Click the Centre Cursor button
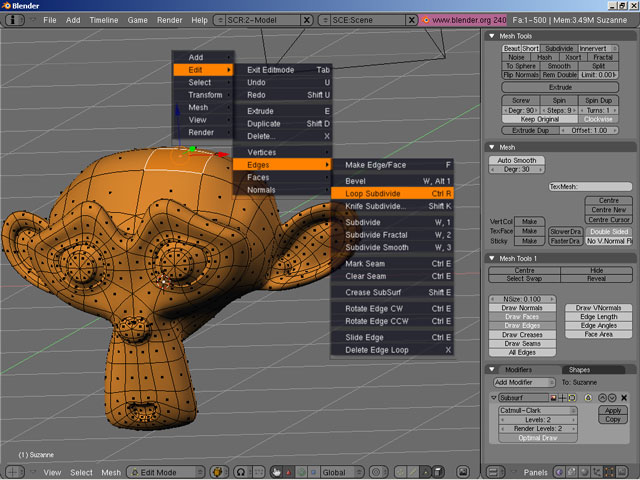 click(x=609, y=220)
